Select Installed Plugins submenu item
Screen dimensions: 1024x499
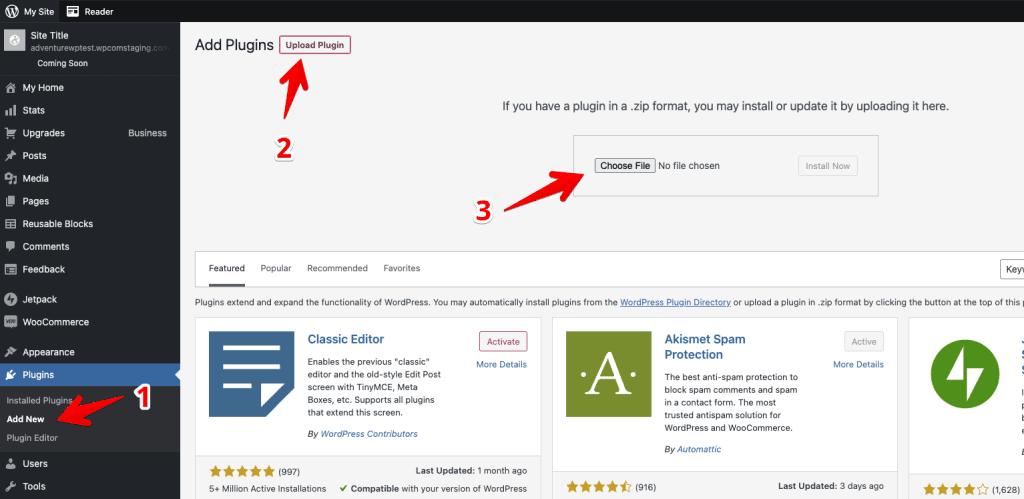click(x=39, y=400)
